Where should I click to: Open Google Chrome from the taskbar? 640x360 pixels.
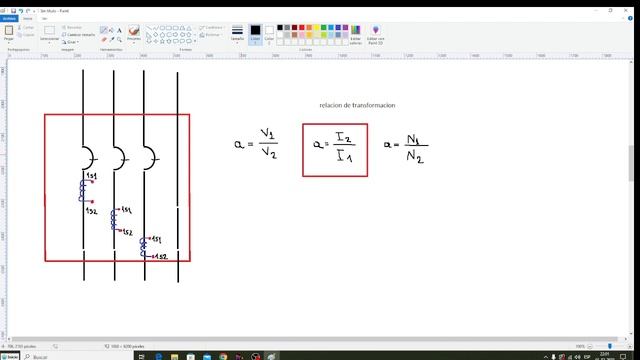[x=223, y=357]
